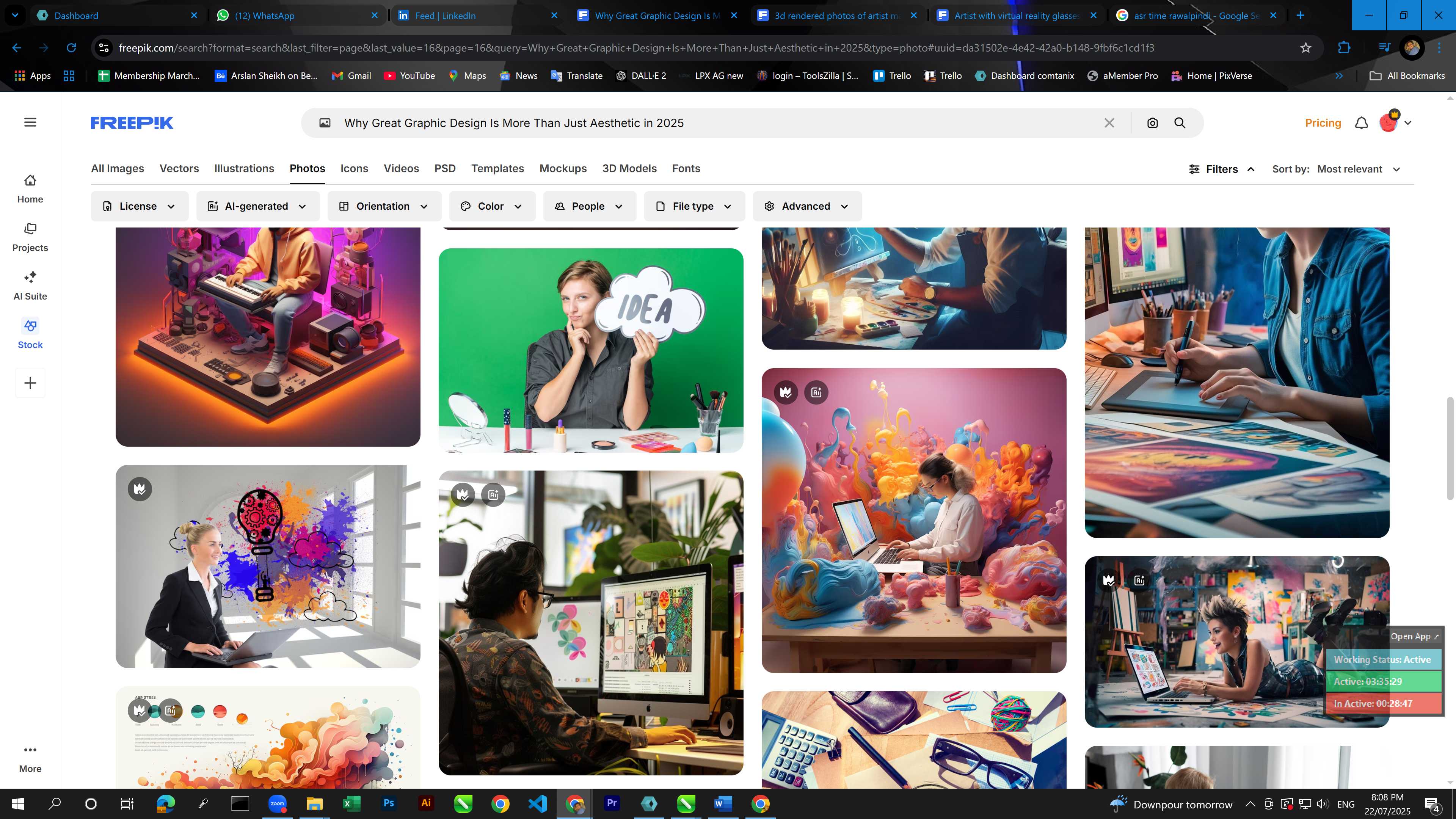Click premium crown on punk woman laptop image
The image size is (1456, 819).
coord(1109,580)
